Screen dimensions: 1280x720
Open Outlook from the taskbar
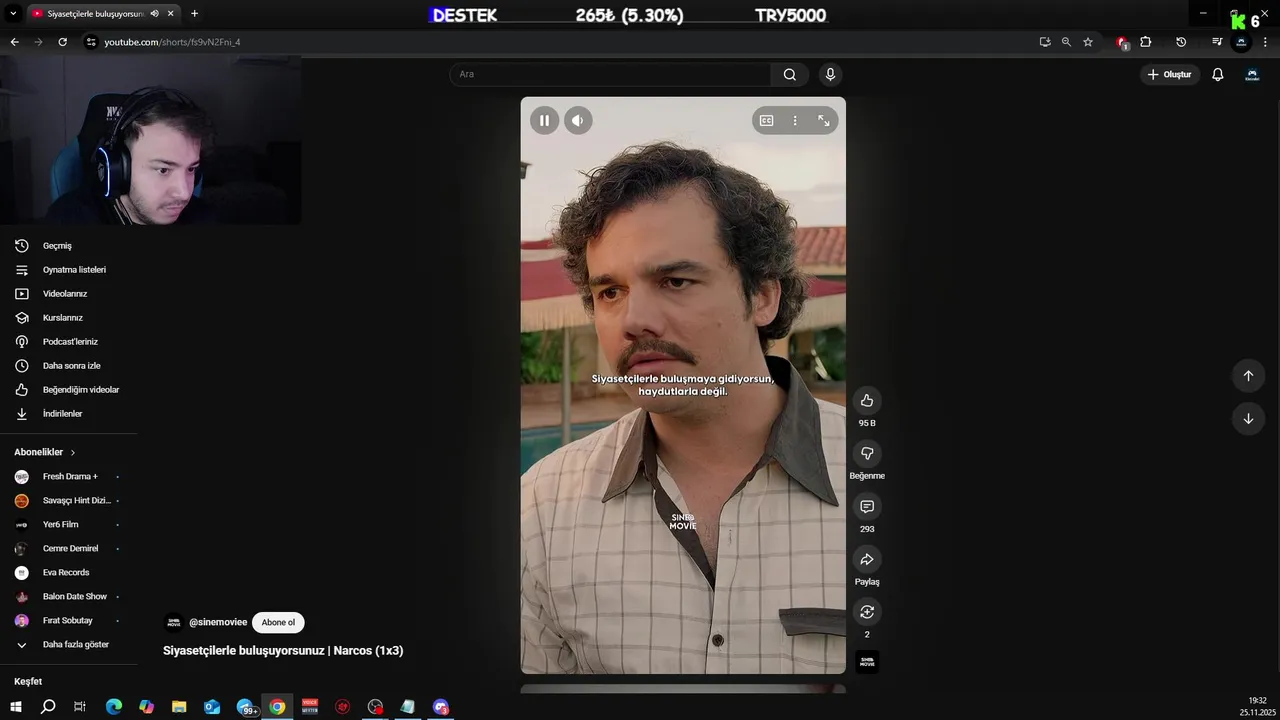(x=212, y=707)
